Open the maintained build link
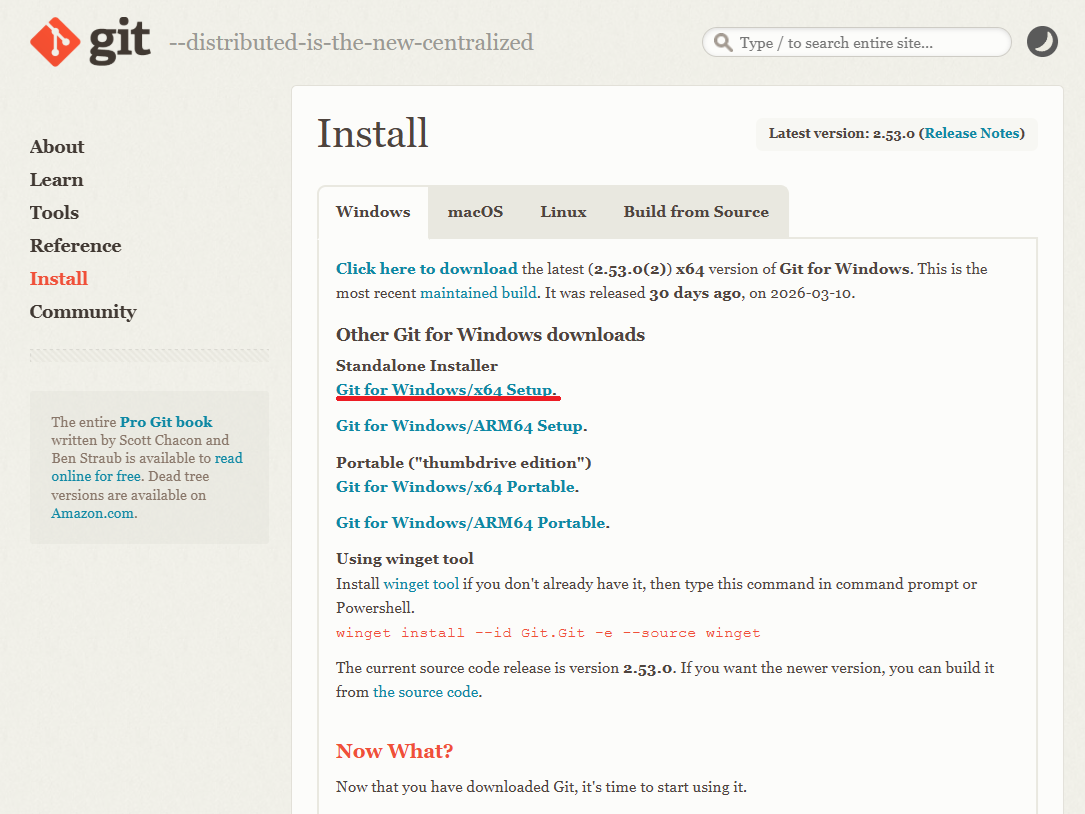 click(478, 293)
